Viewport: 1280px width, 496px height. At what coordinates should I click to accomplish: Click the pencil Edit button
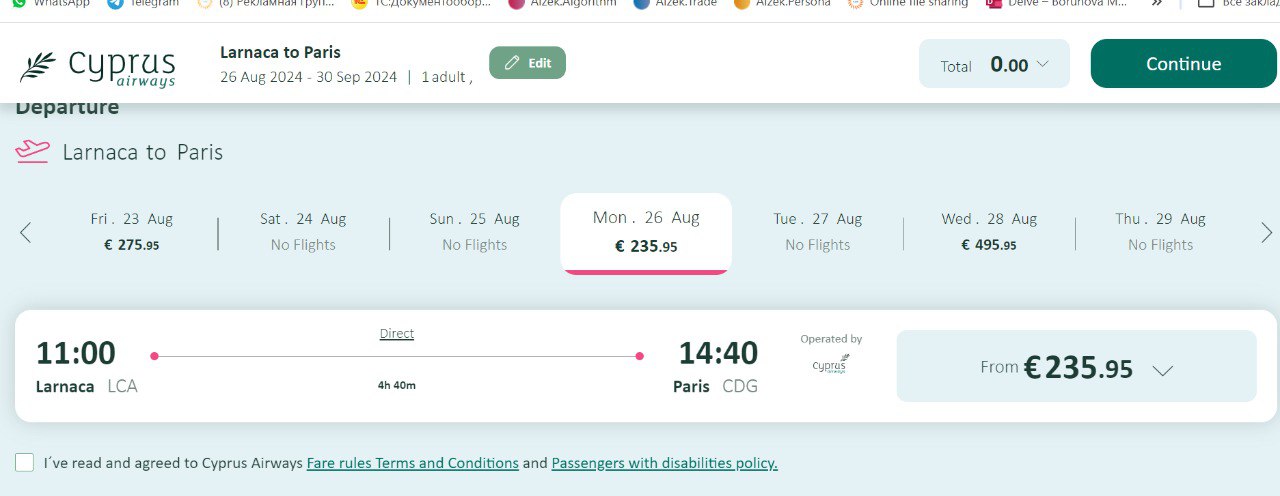[527, 63]
